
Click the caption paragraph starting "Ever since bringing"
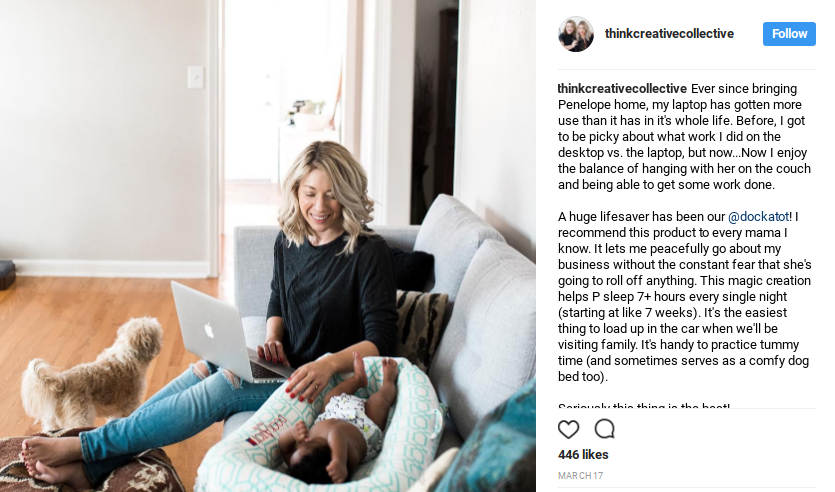click(x=684, y=136)
